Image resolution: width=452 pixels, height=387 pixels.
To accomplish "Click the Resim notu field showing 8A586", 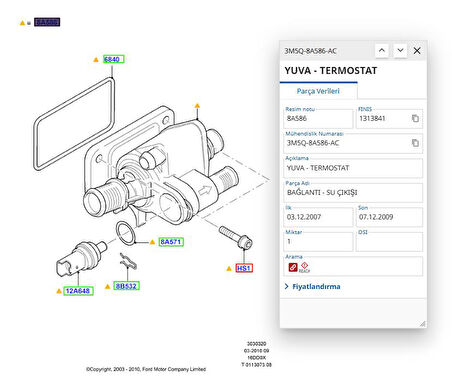I will point(318,119).
